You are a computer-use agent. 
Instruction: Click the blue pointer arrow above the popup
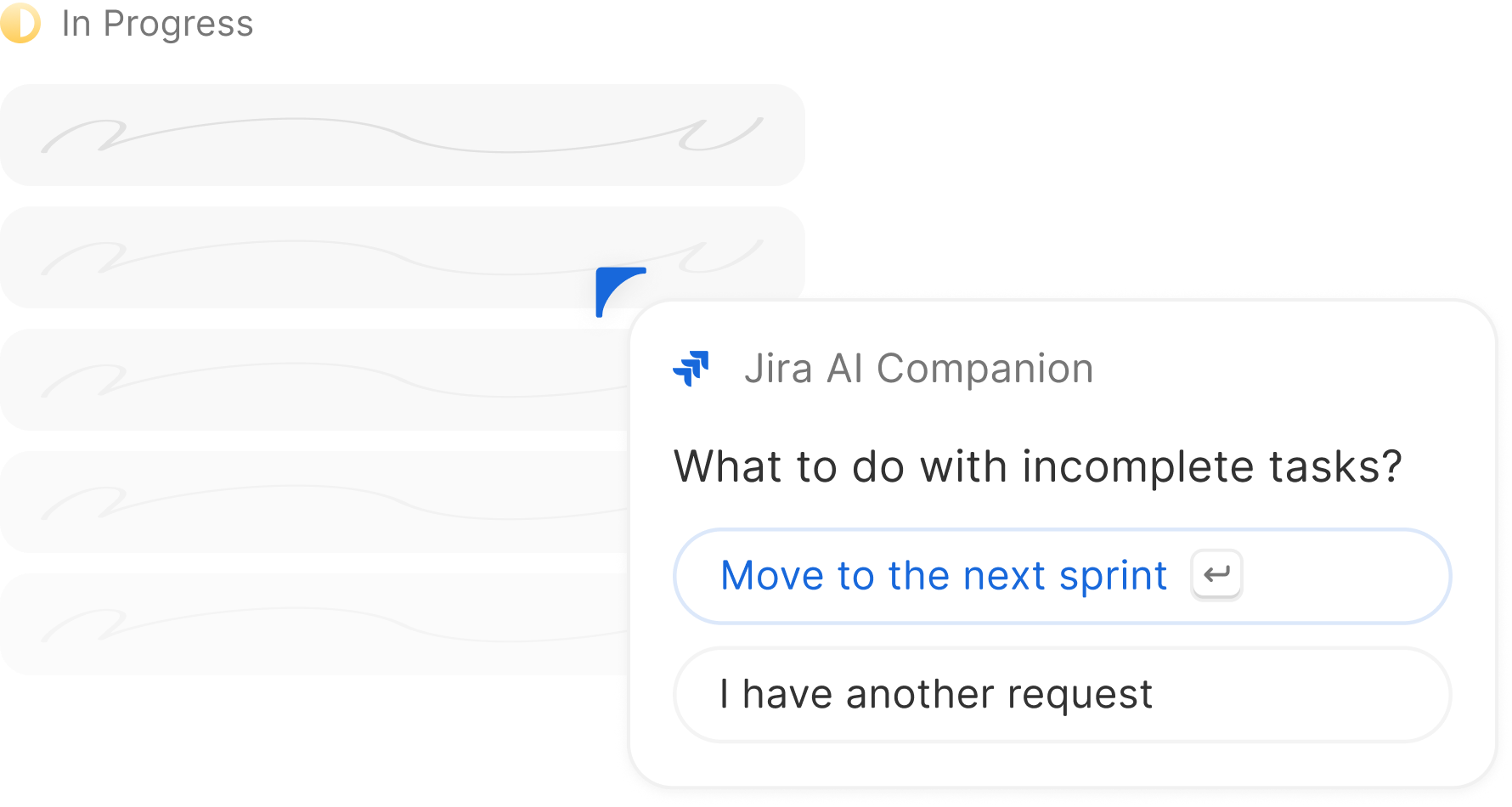click(617, 291)
